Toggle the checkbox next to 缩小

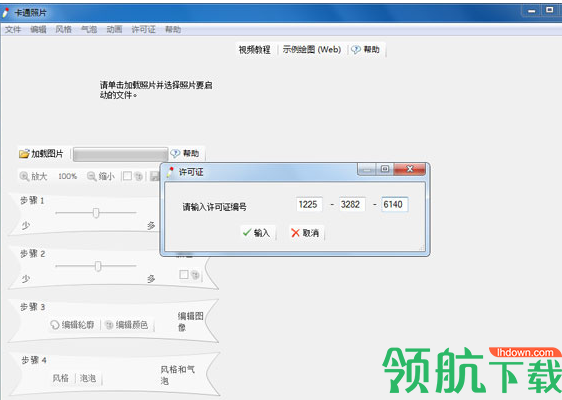coord(127,176)
